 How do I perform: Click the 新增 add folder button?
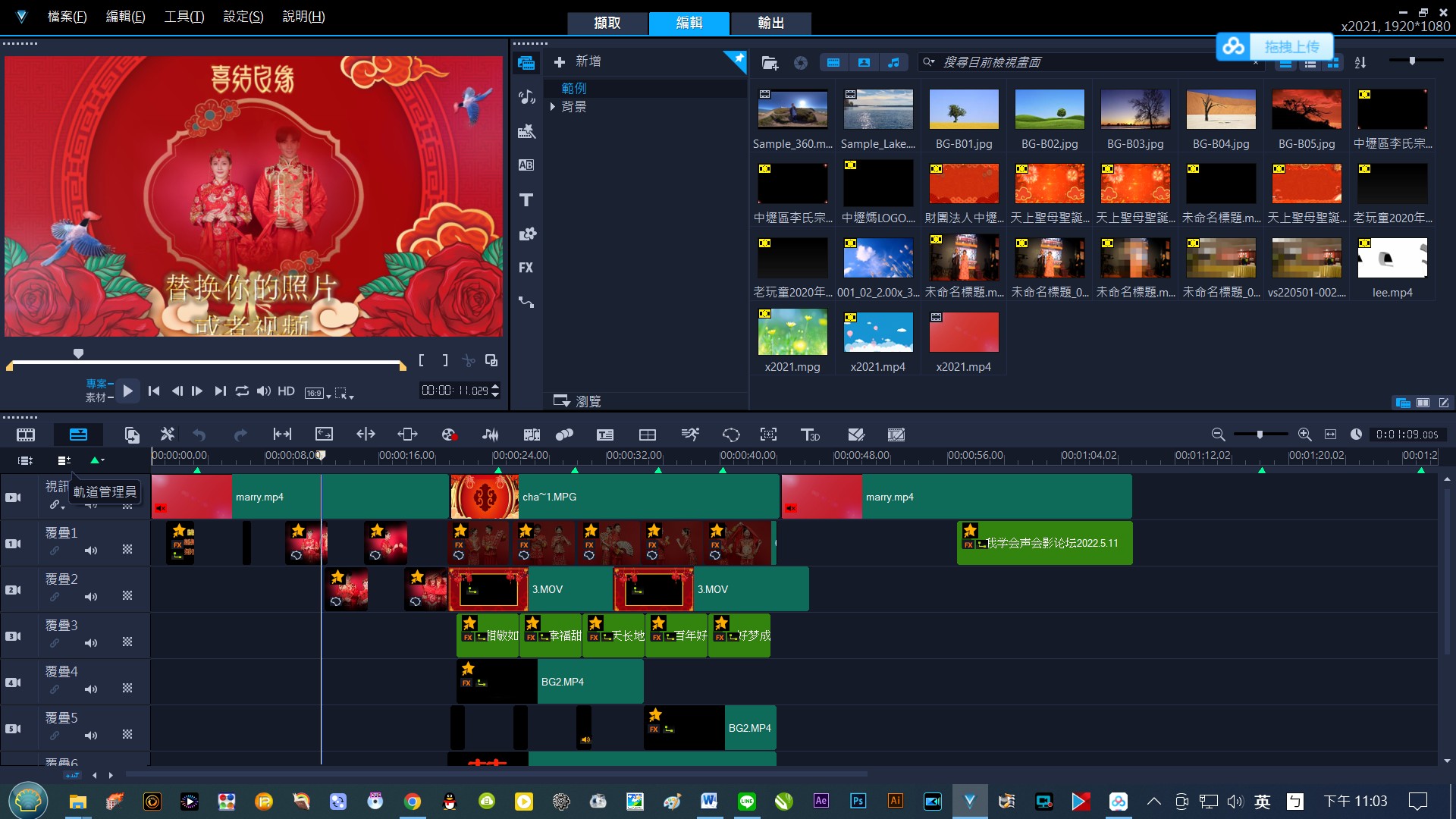click(578, 61)
